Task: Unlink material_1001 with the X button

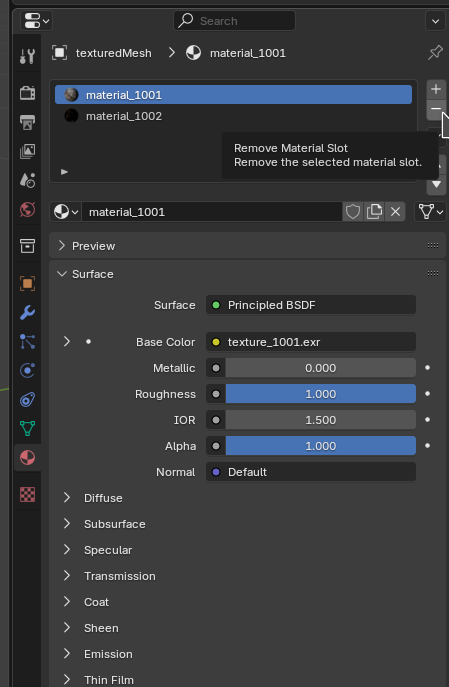Action: click(x=395, y=212)
